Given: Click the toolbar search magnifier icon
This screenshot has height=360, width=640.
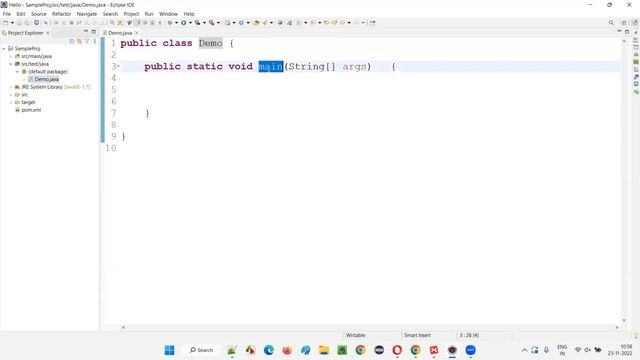Looking at the screenshot, I should (611, 23).
